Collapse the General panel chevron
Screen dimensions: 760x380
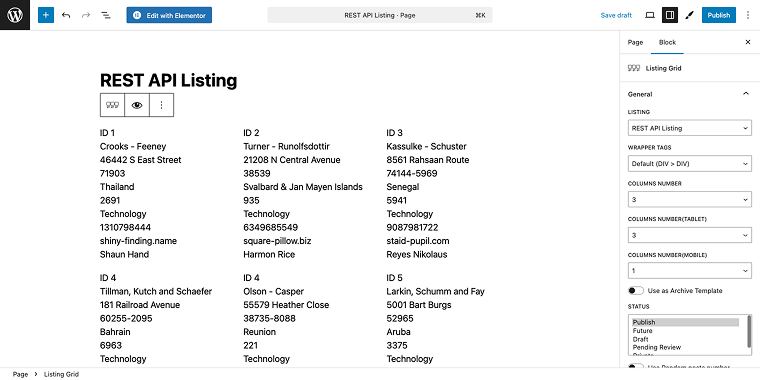click(x=746, y=94)
